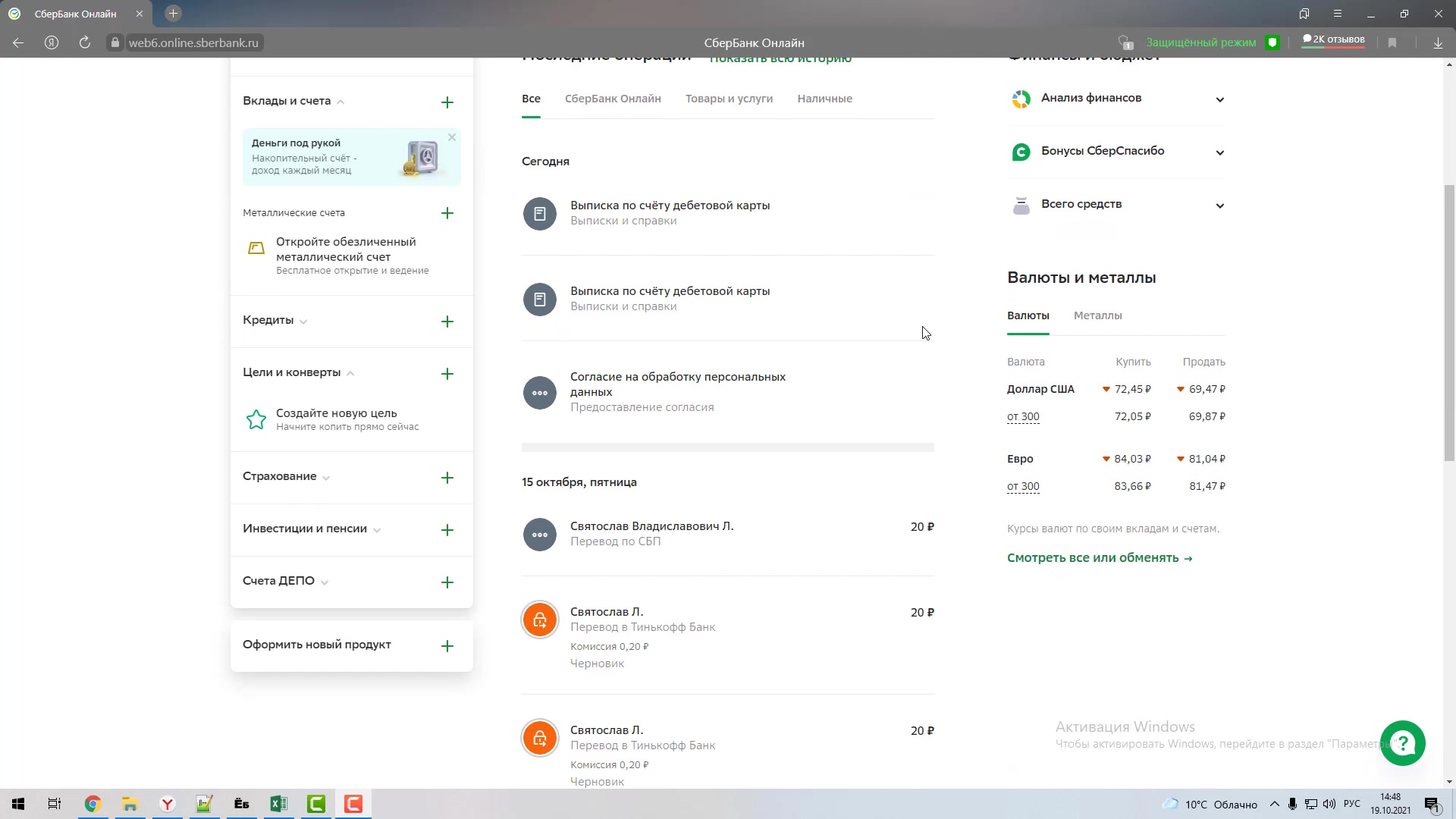Click Откройте обезличенный металлический счет

tap(346, 249)
